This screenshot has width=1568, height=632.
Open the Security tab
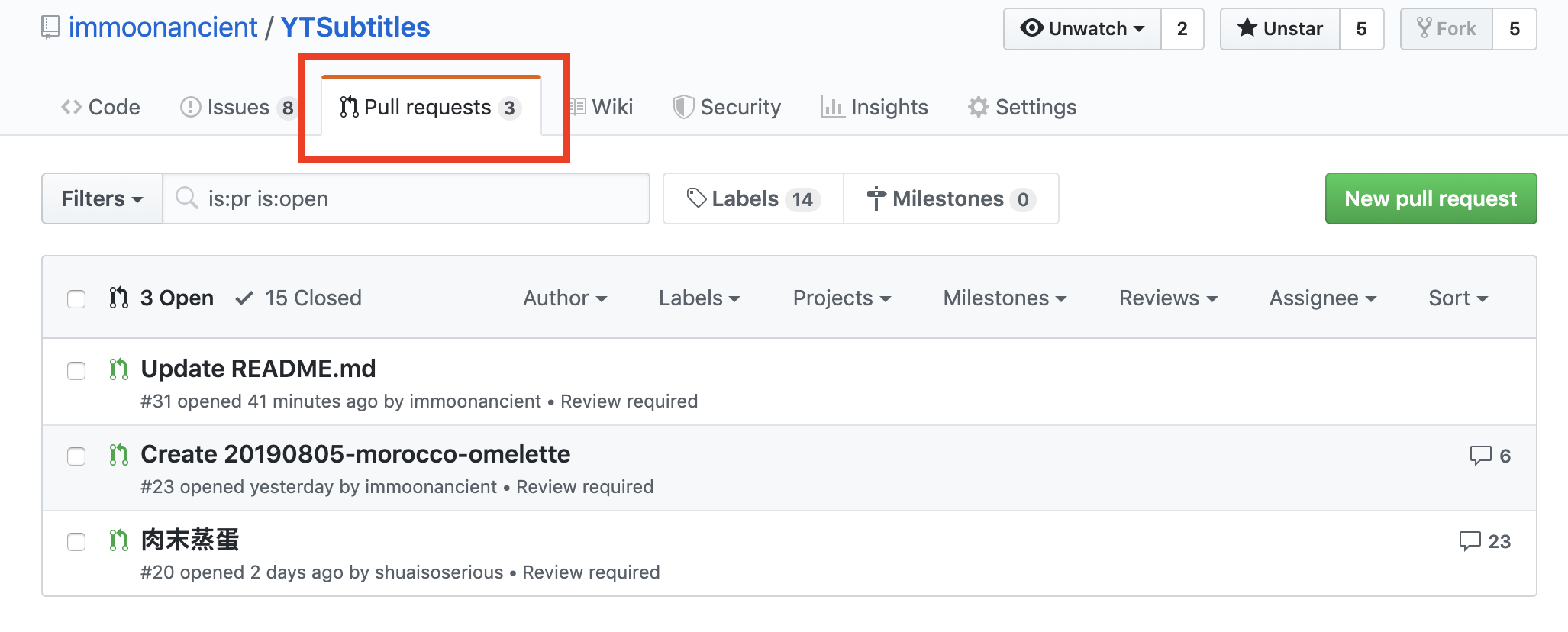click(x=727, y=107)
